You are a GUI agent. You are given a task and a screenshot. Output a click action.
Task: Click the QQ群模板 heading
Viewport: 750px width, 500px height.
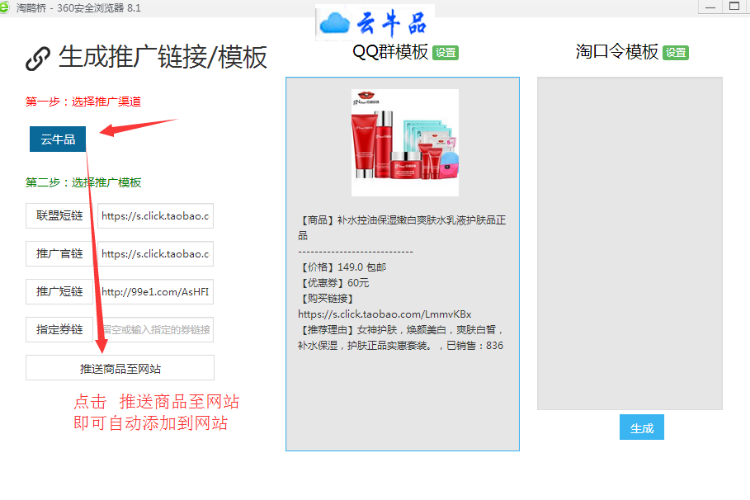click(390, 52)
